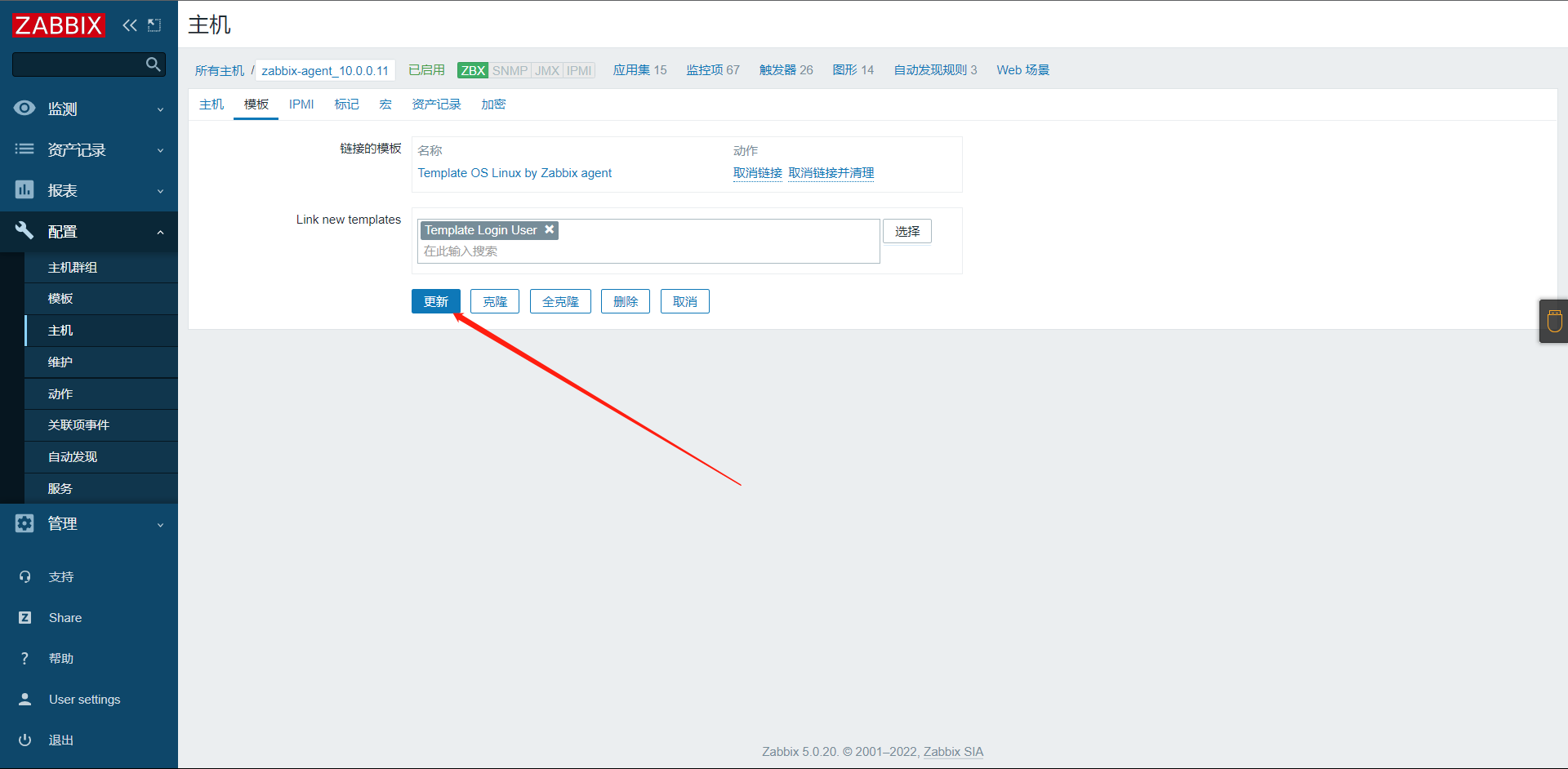
Task: Open 触发器 26 link
Action: 786,70
